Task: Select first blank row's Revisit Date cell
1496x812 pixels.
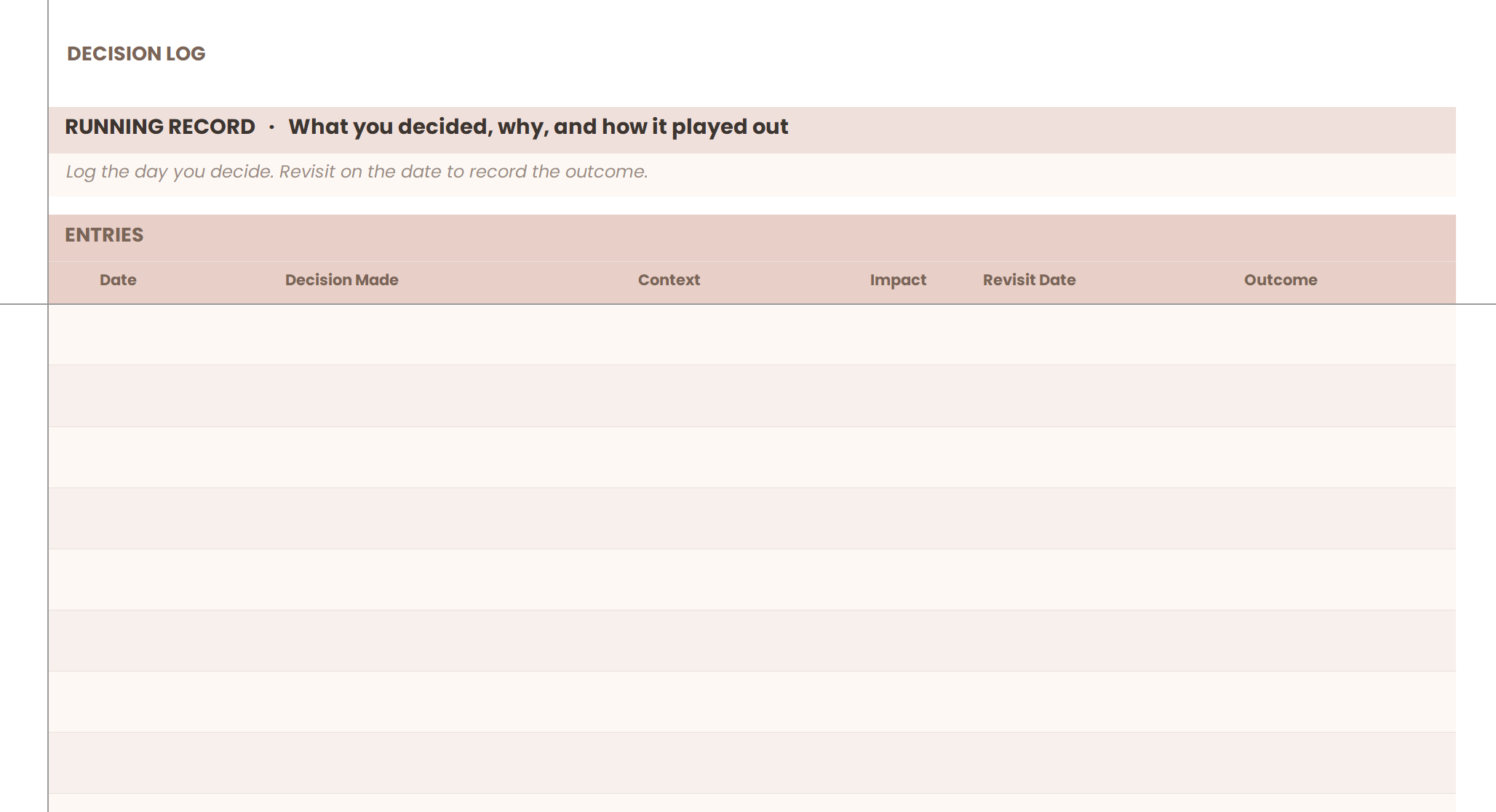Action: pos(1029,335)
